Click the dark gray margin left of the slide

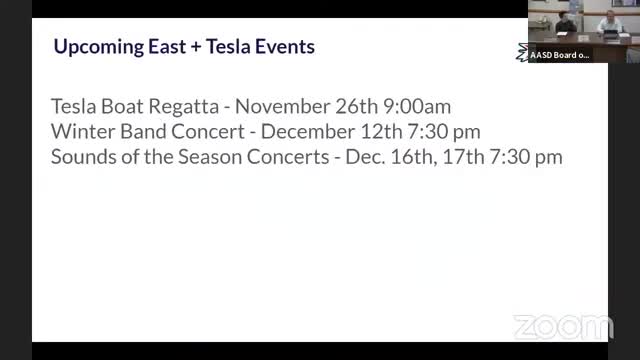click(x=16, y=180)
